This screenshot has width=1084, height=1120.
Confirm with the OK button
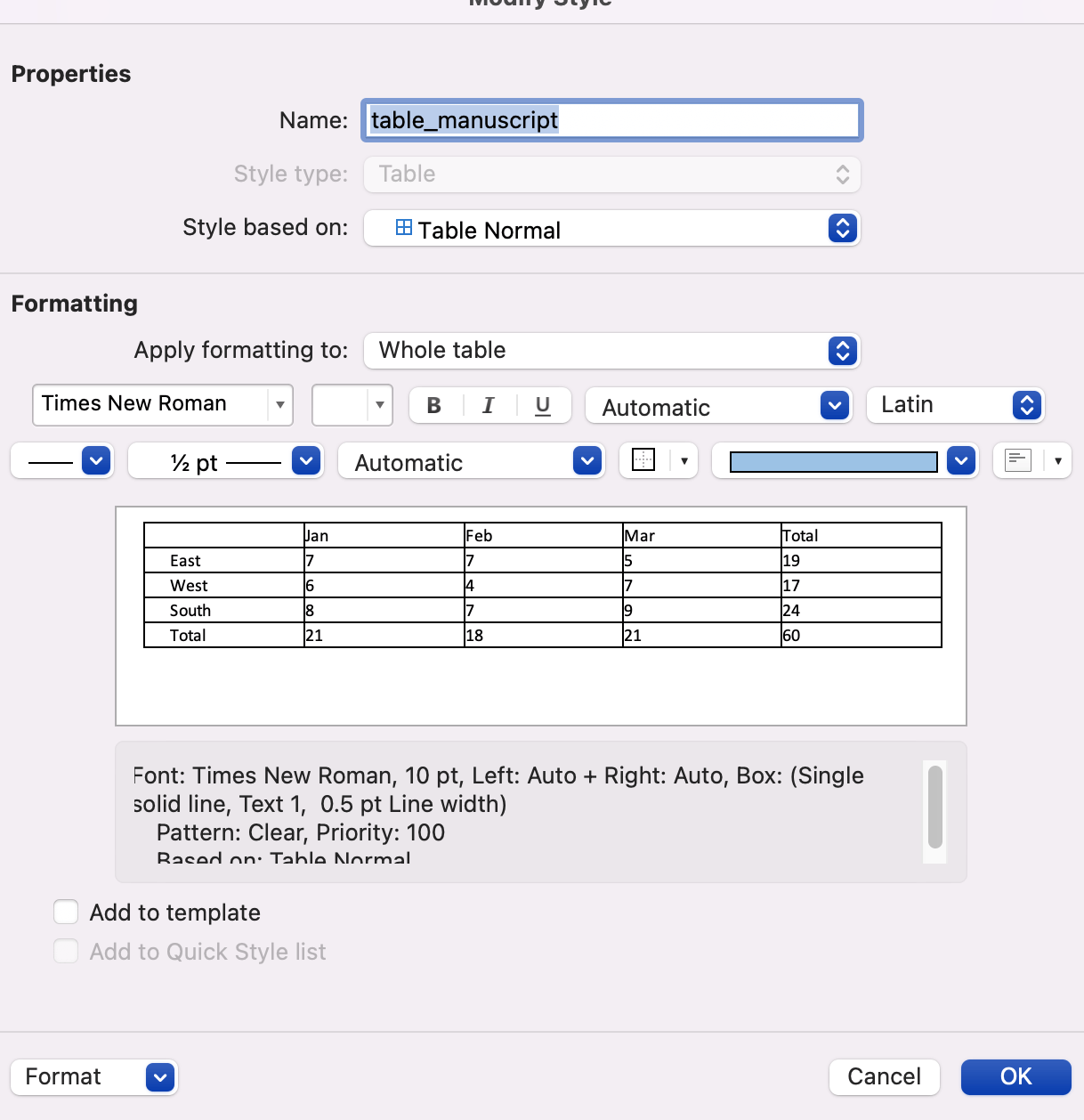1016,1077
